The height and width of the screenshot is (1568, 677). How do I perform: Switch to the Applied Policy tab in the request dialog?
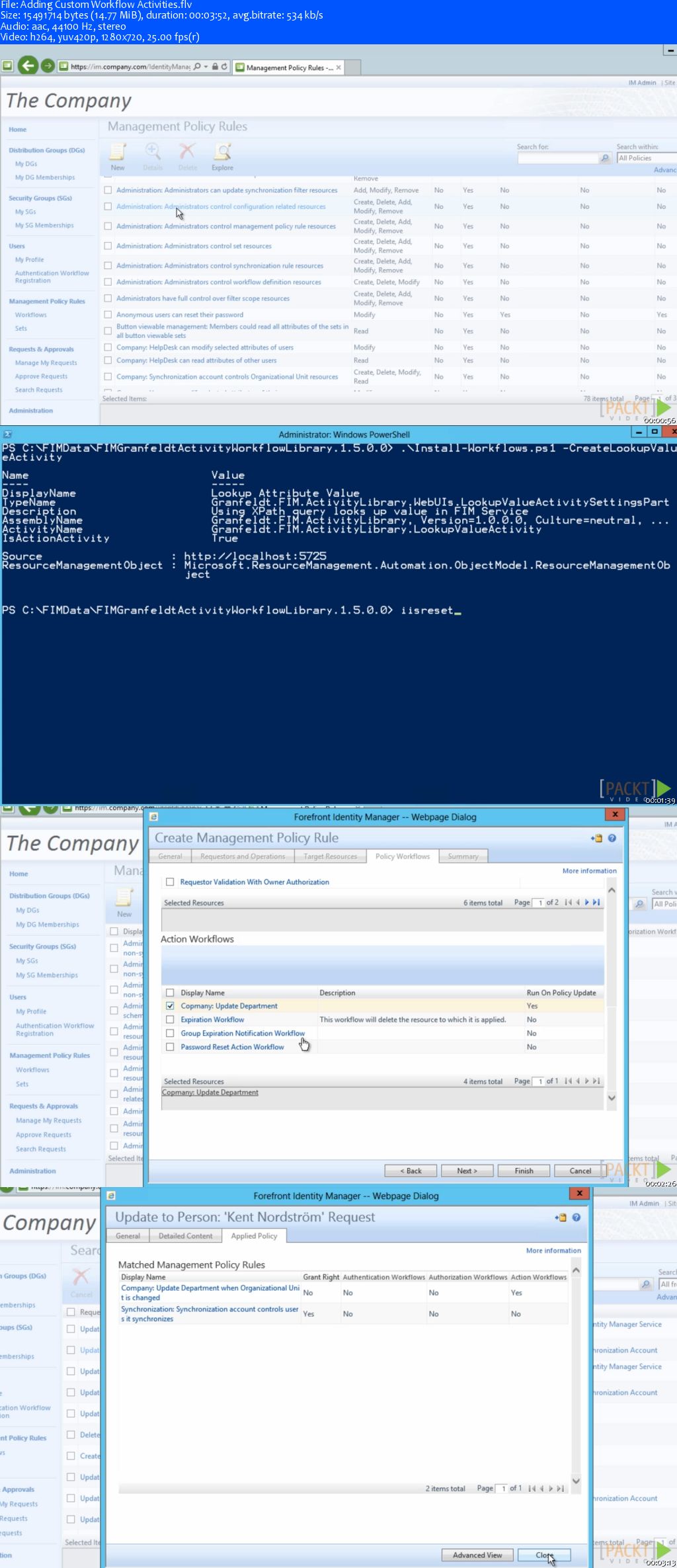254,1236
